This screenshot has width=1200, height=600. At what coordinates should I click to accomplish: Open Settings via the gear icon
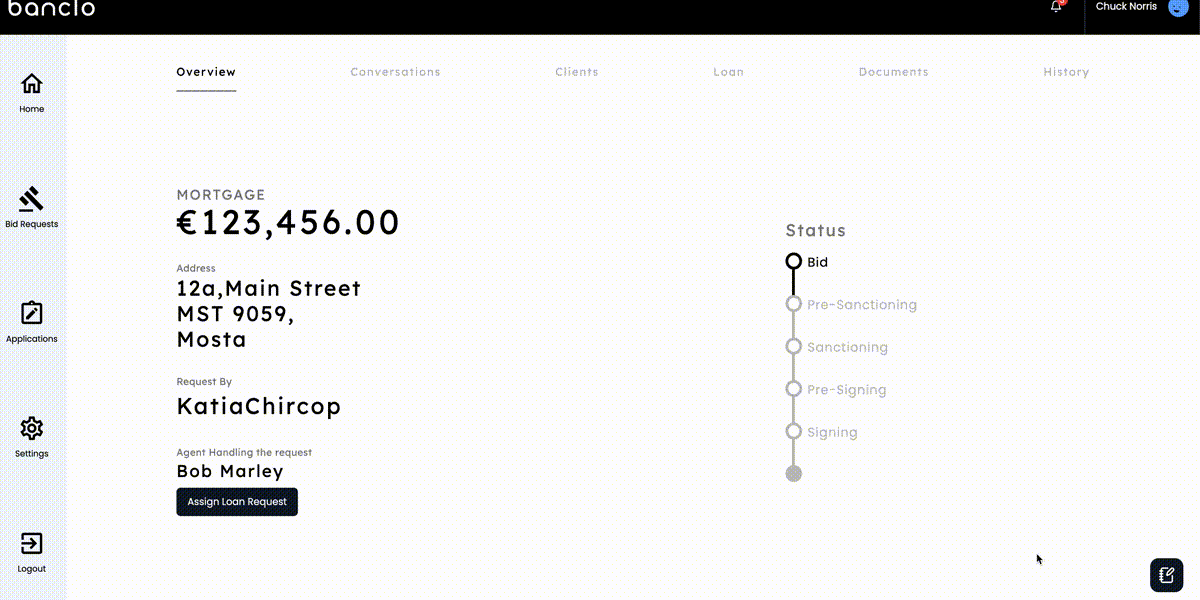(x=32, y=429)
